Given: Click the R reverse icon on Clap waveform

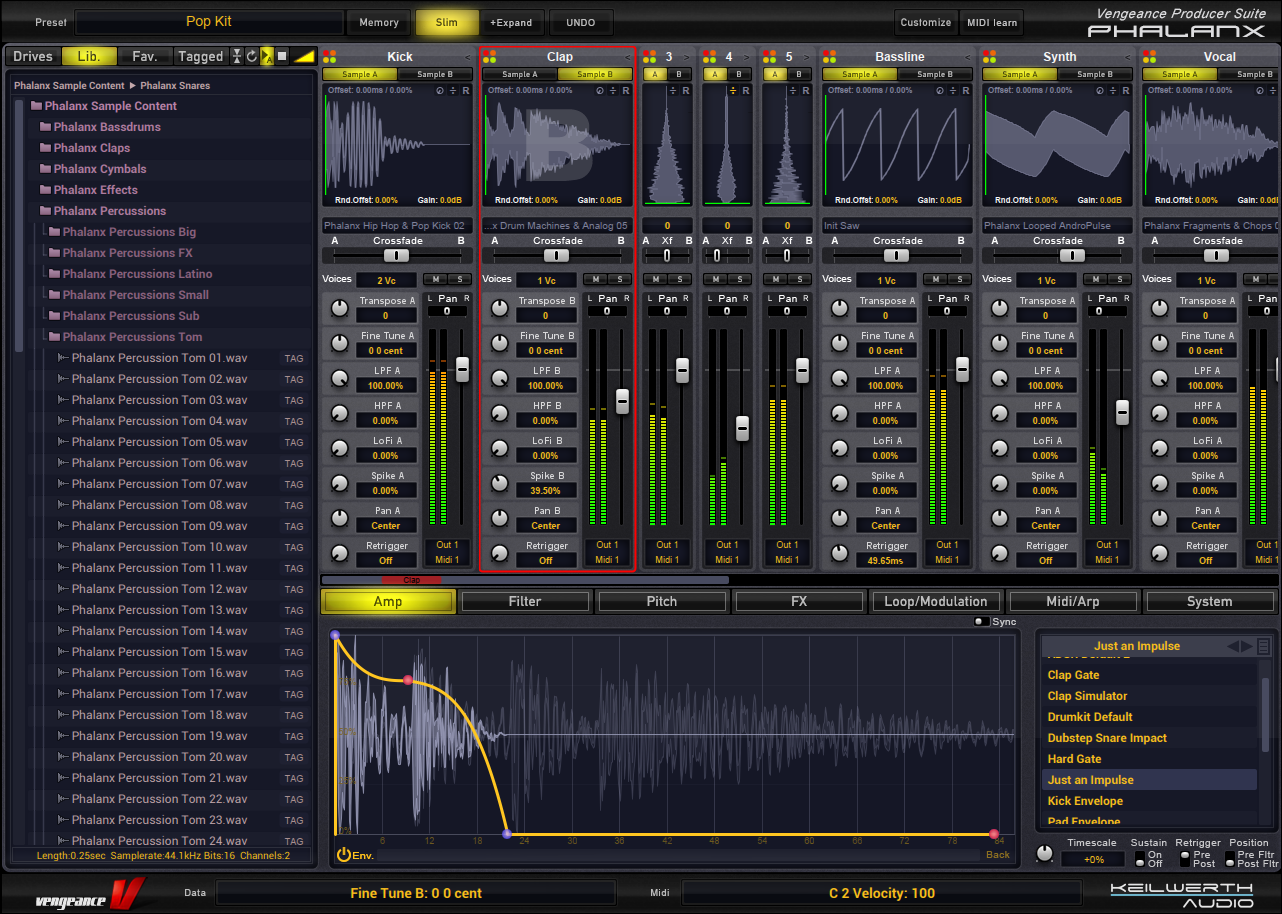Looking at the screenshot, I should (x=626, y=91).
